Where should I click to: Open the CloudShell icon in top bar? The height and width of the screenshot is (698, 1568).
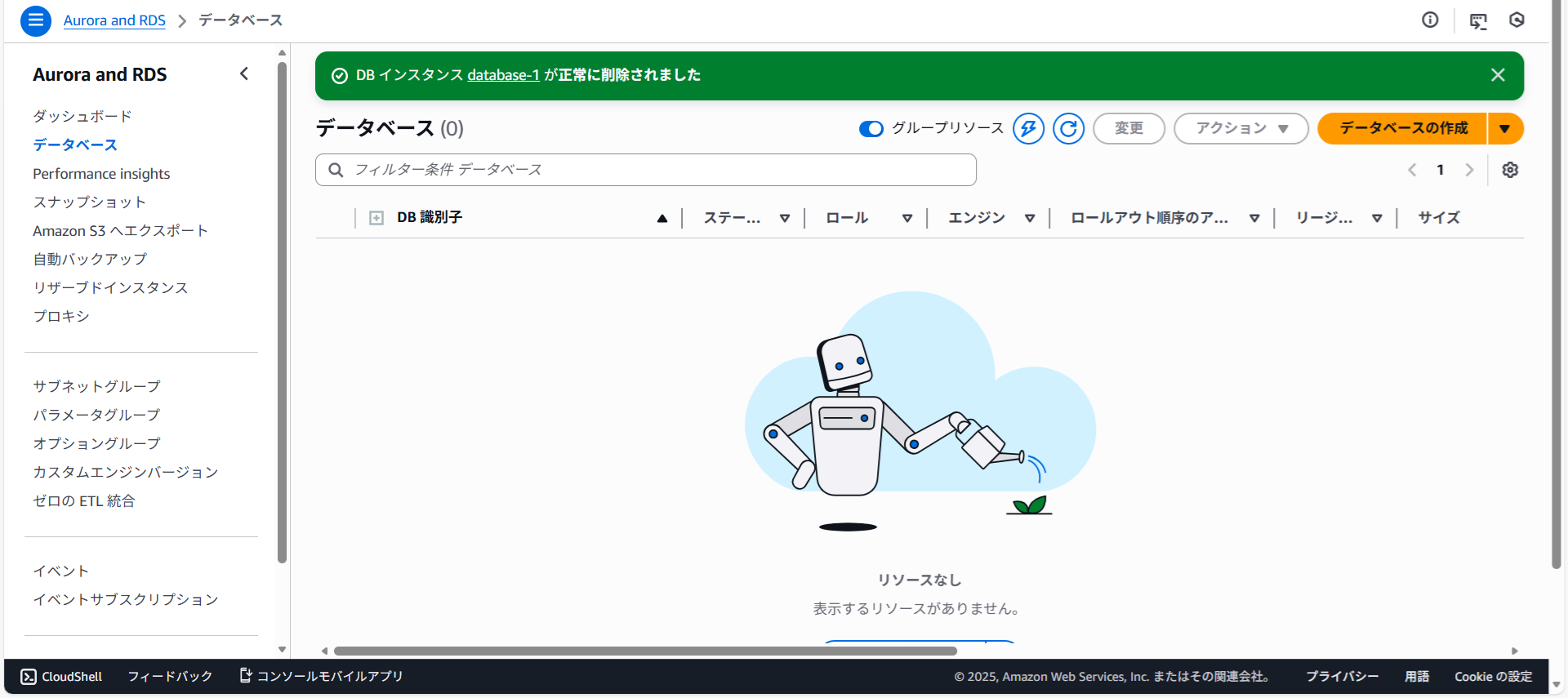pyautogui.click(x=1478, y=21)
